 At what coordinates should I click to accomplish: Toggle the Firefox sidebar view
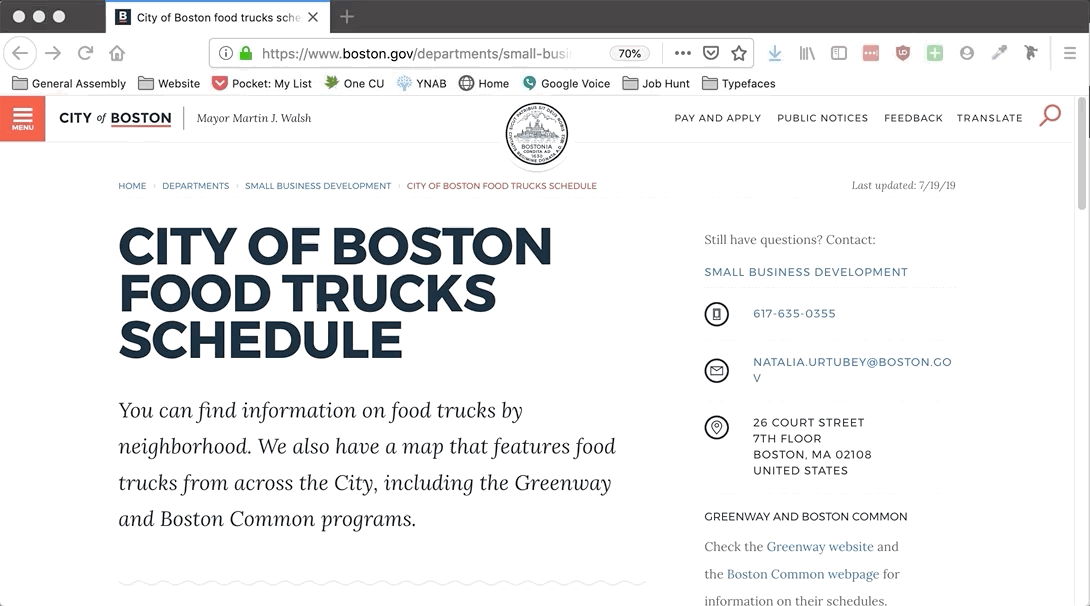point(838,53)
